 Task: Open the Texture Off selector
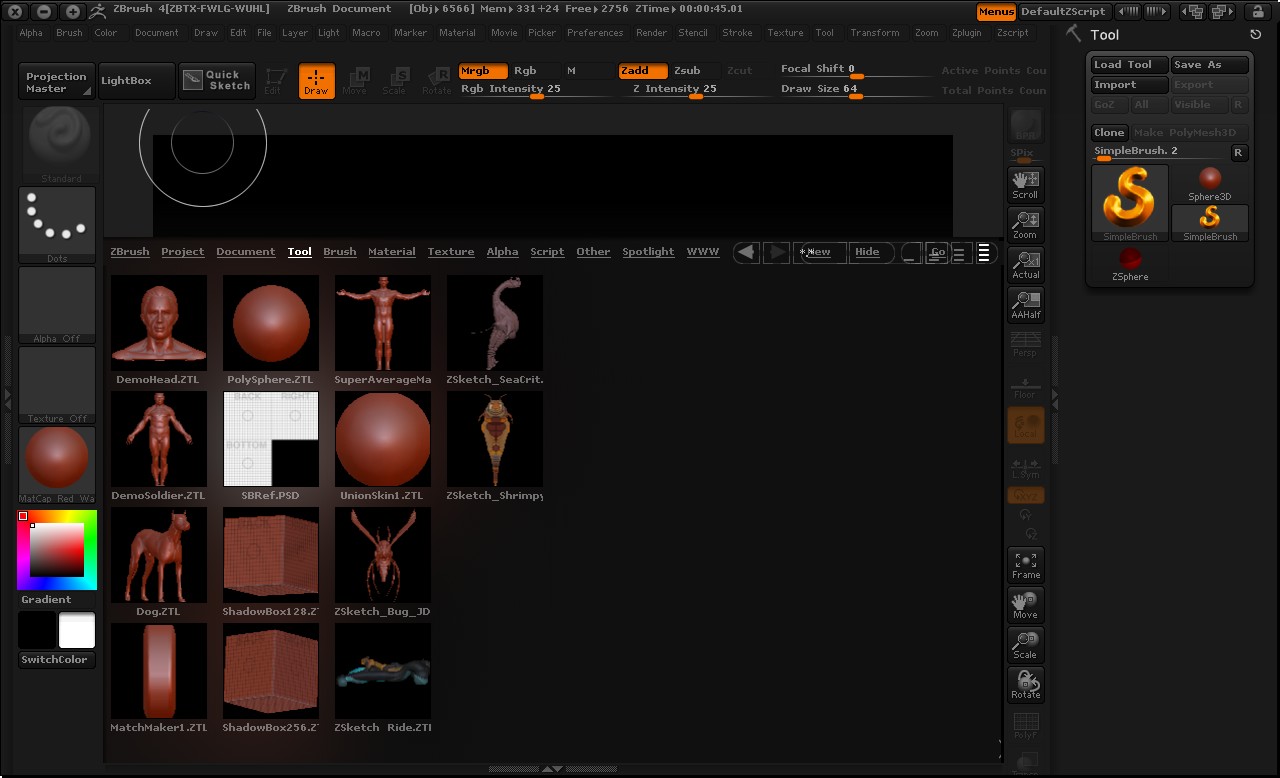[57, 385]
